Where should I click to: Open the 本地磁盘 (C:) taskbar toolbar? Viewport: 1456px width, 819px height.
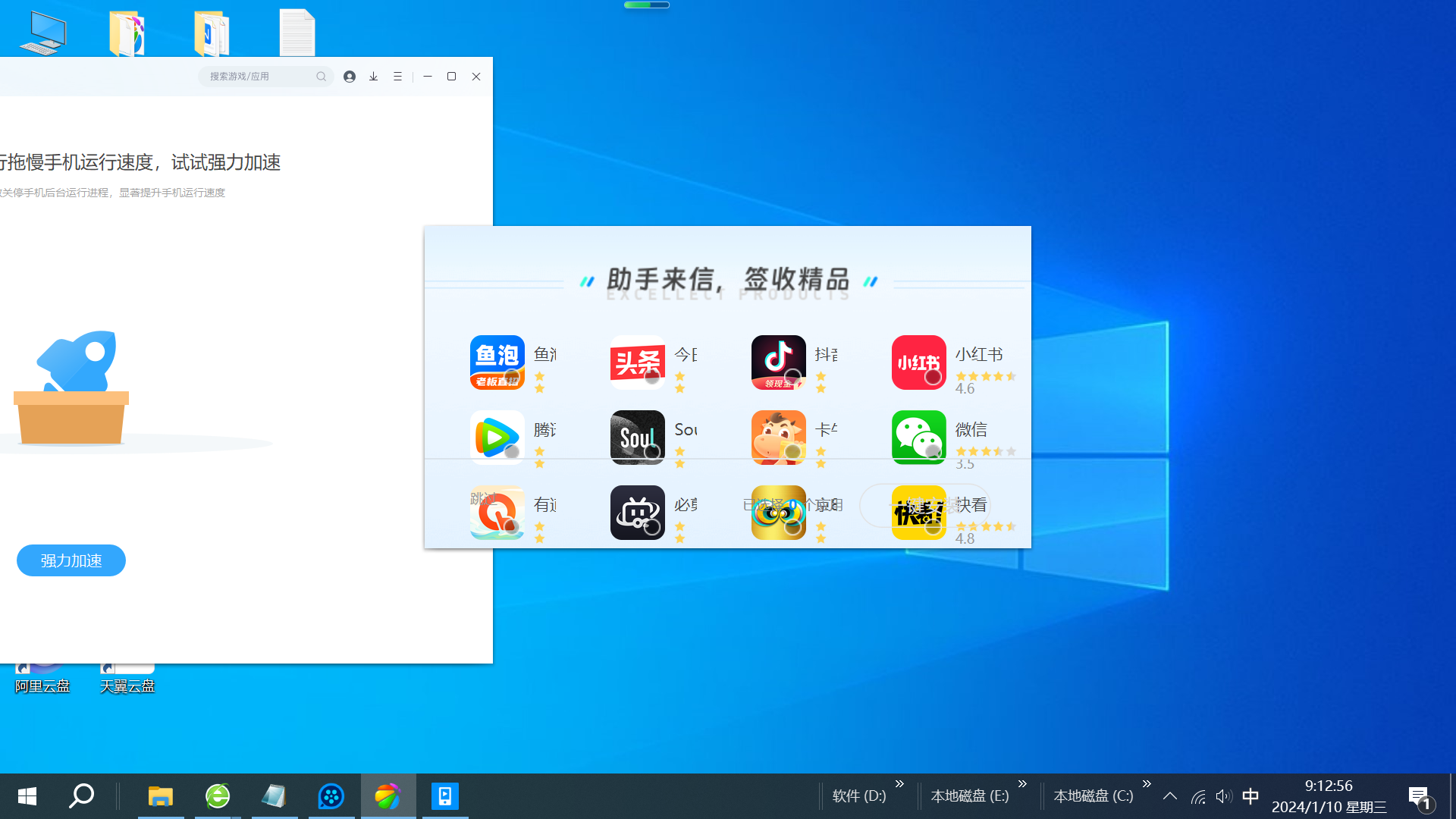tap(1094, 796)
